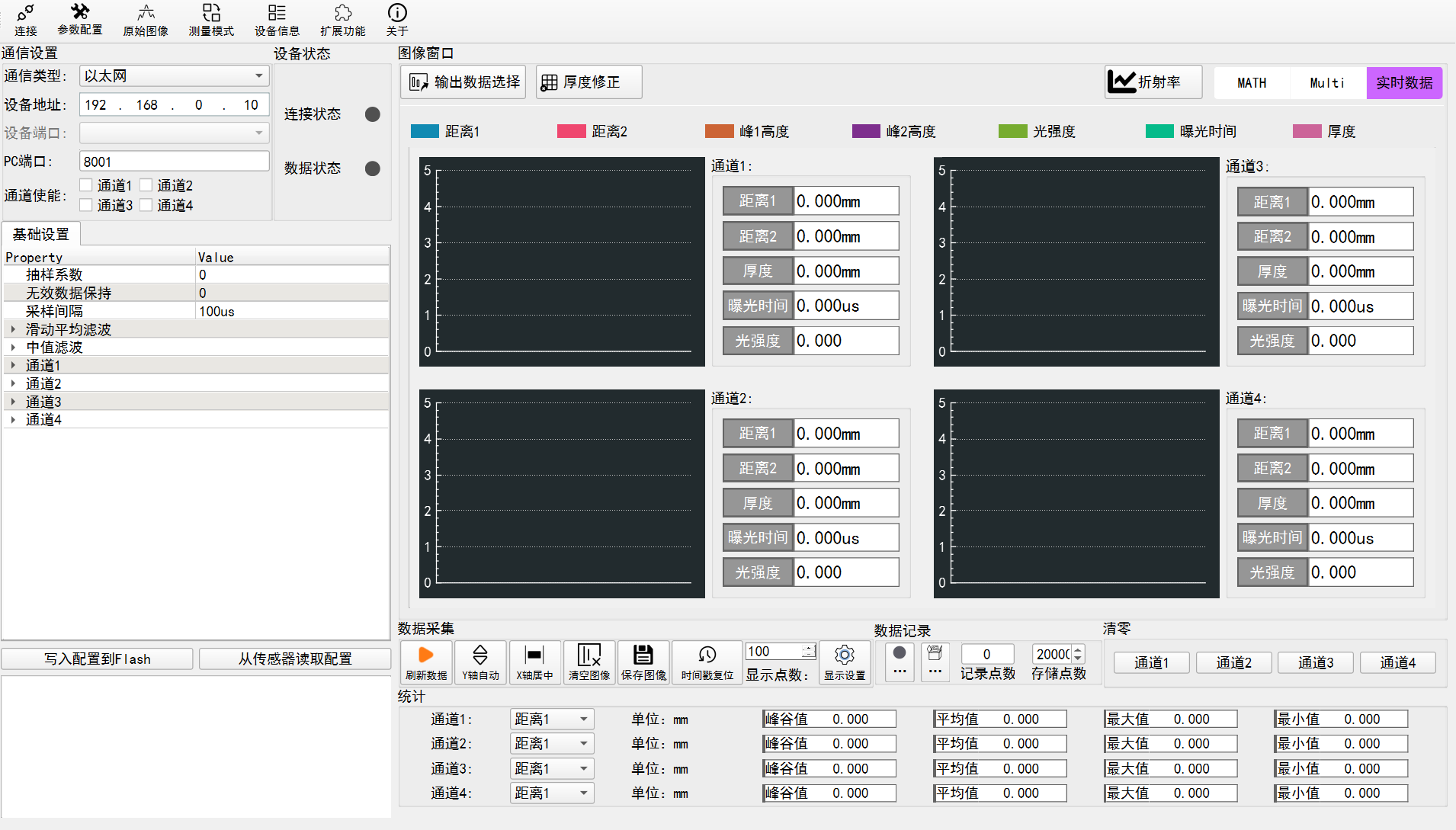Expand the 滑动平均滤波 property row
The width and height of the screenshot is (1456, 830).
[13, 329]
